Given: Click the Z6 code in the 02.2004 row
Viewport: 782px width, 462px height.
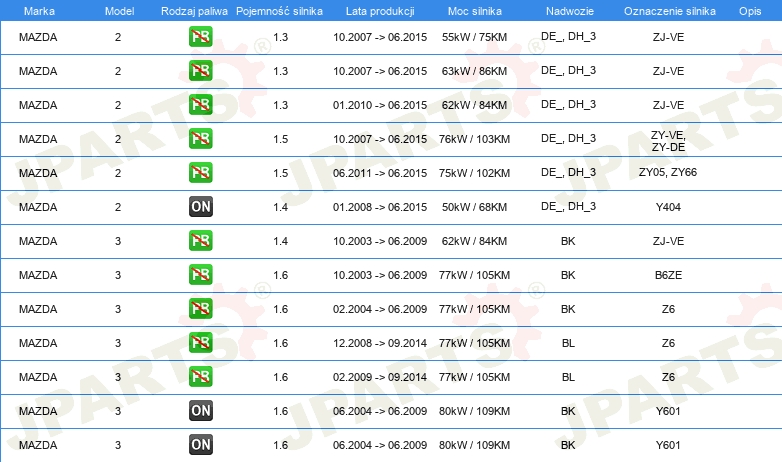Looking at the screenshot, I should (668, 309).
